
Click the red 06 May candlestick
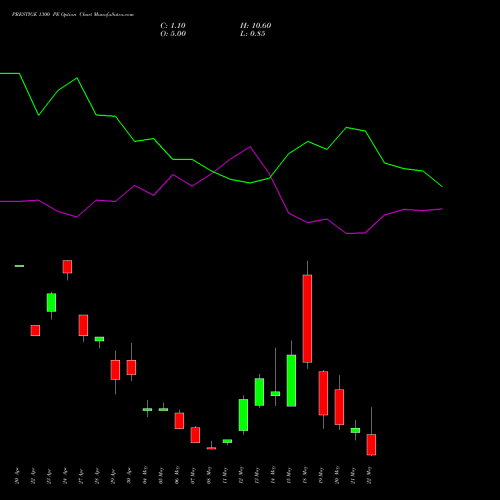[x=179, y=421]
